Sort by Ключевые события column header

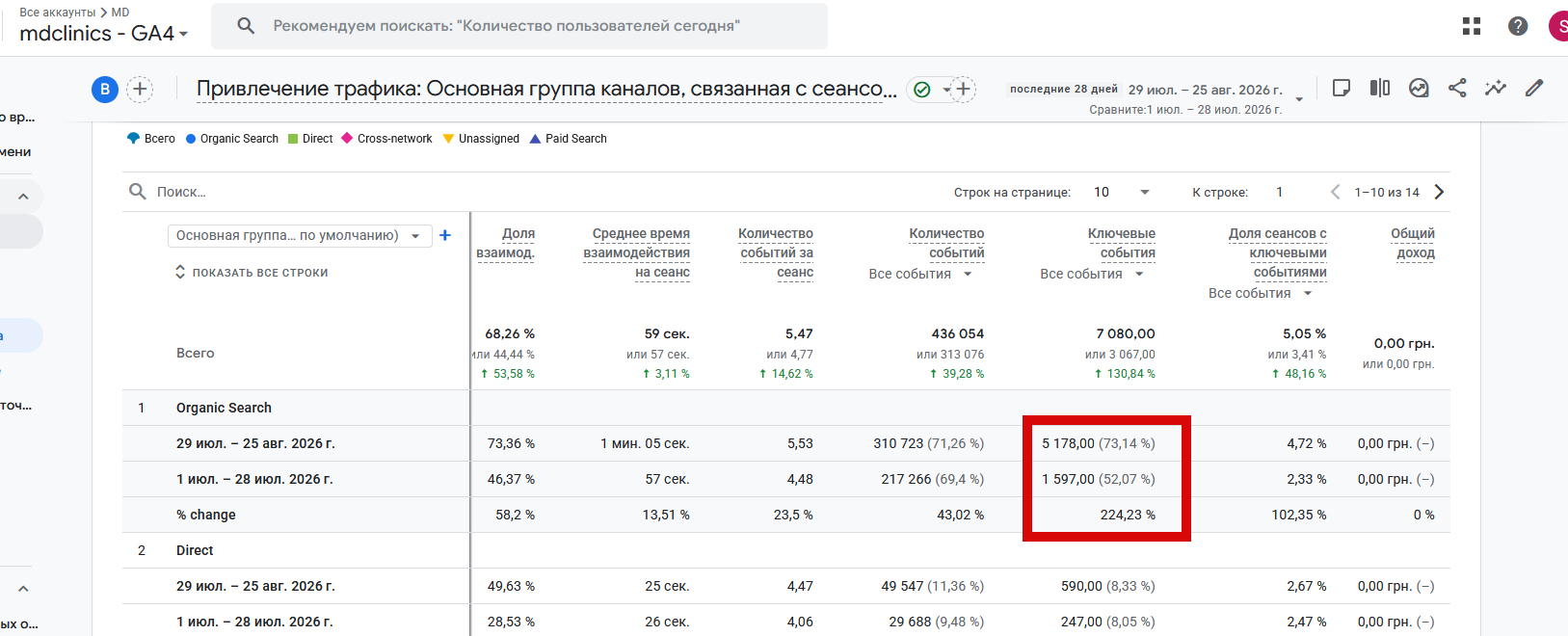(1122, 243)
